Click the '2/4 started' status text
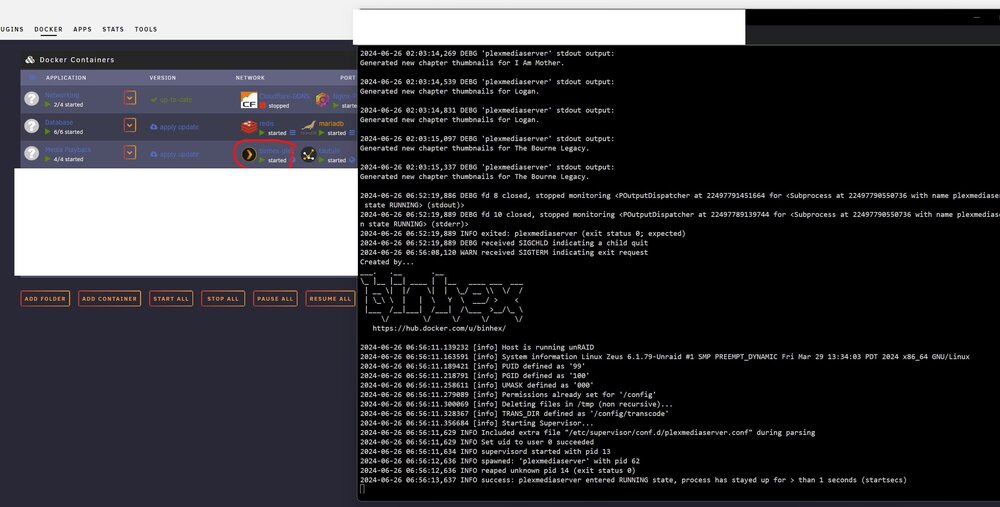 (68, 105)
